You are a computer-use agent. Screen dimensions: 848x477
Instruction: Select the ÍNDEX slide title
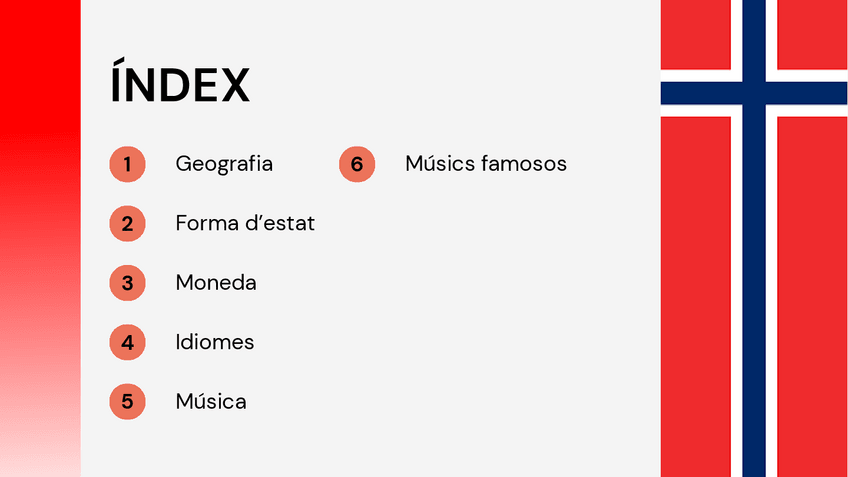coord(180,86)
